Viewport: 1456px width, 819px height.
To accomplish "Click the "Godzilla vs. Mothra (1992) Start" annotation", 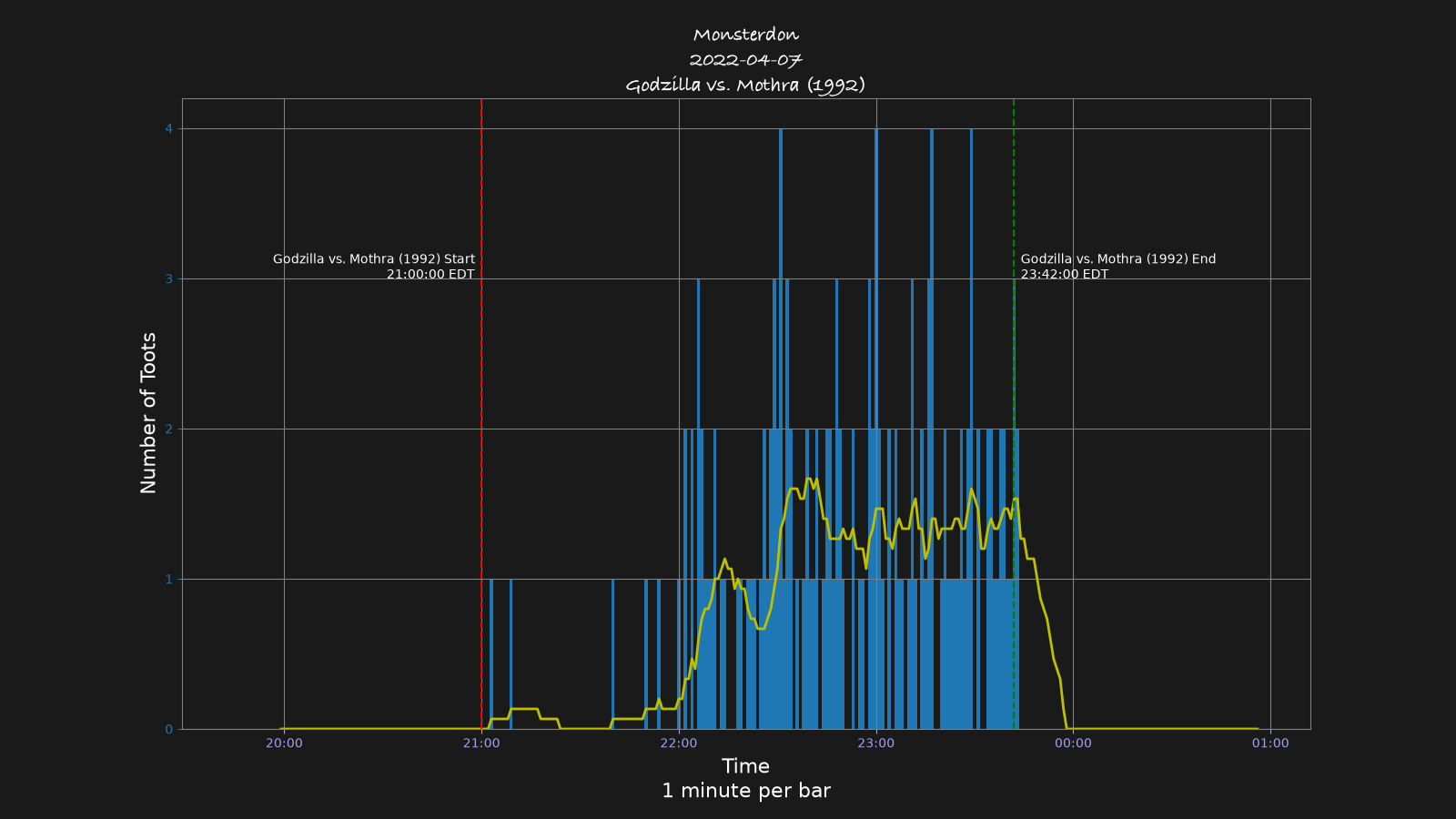I will click(x=374, y=259).
